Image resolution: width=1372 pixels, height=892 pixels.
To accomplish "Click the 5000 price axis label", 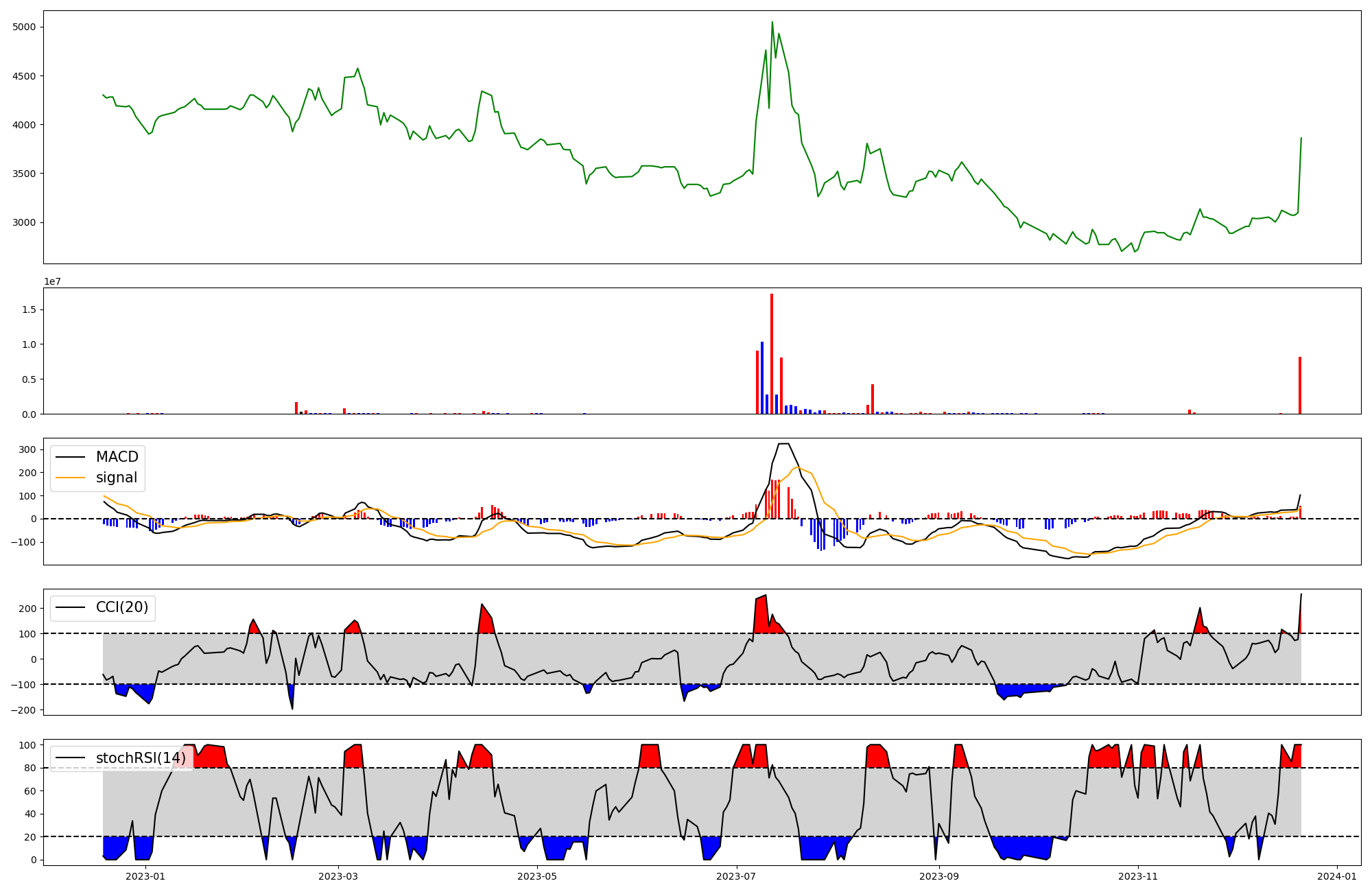I will 25,27.
